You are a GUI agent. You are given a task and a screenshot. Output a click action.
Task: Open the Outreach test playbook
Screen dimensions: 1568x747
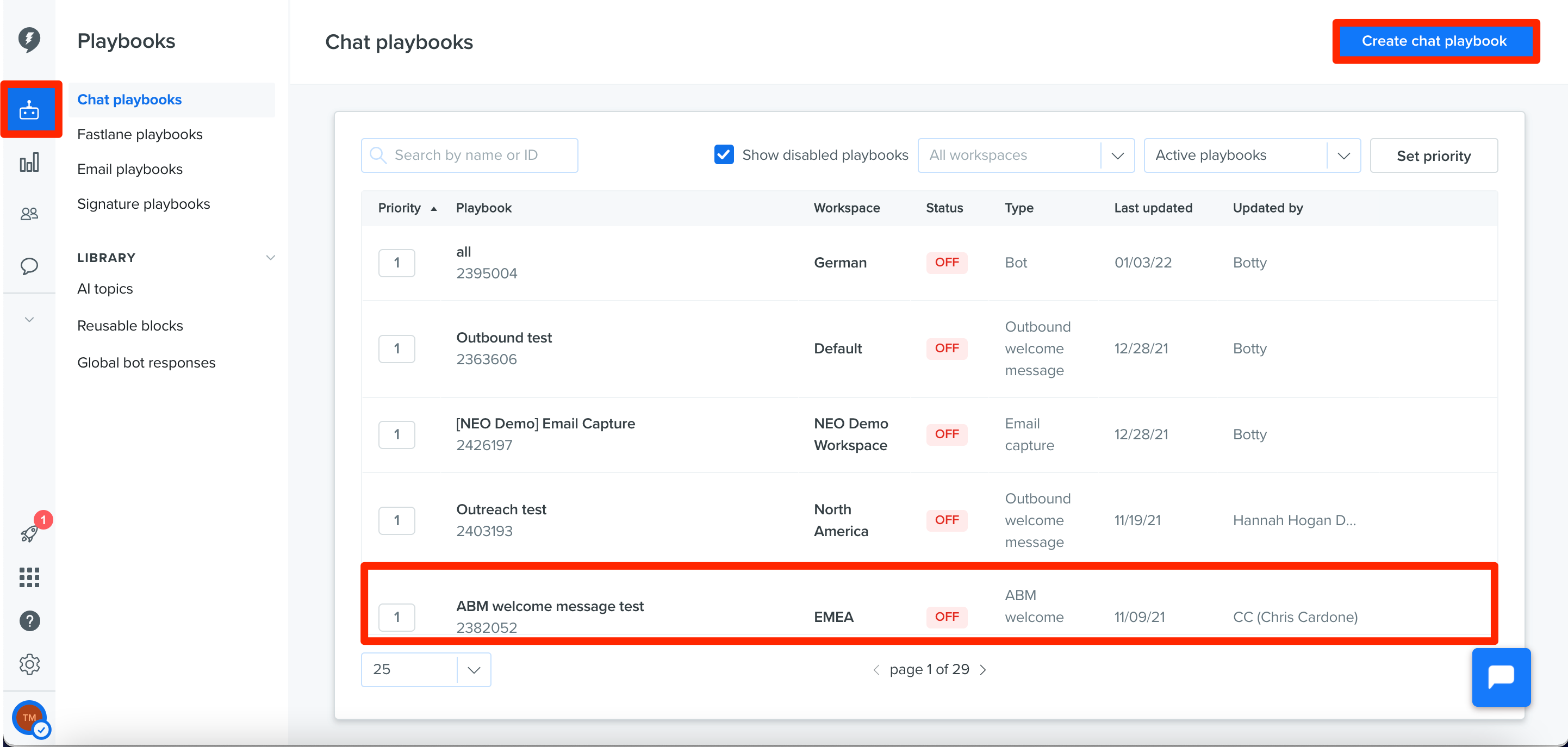502,509
